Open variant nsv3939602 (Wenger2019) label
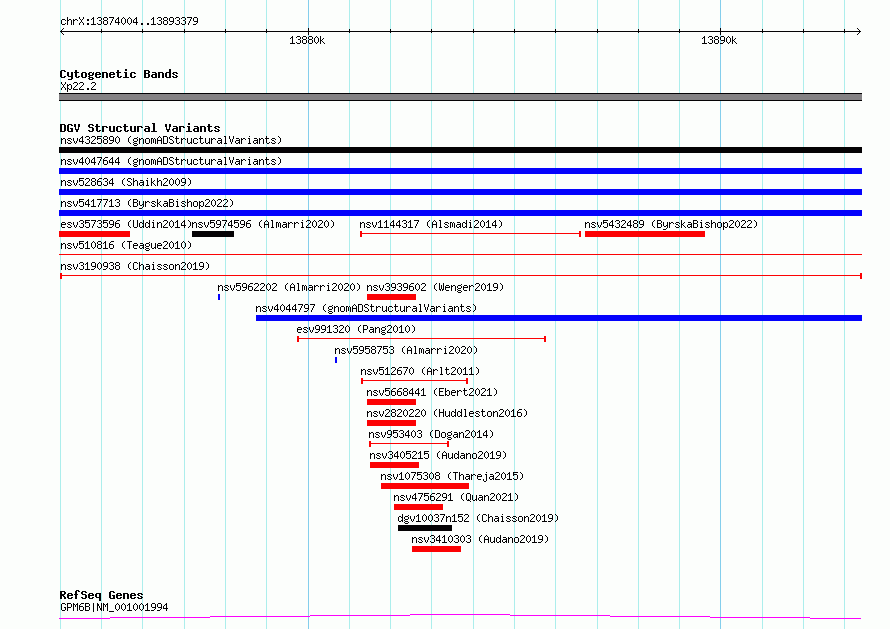 (435, 287)
